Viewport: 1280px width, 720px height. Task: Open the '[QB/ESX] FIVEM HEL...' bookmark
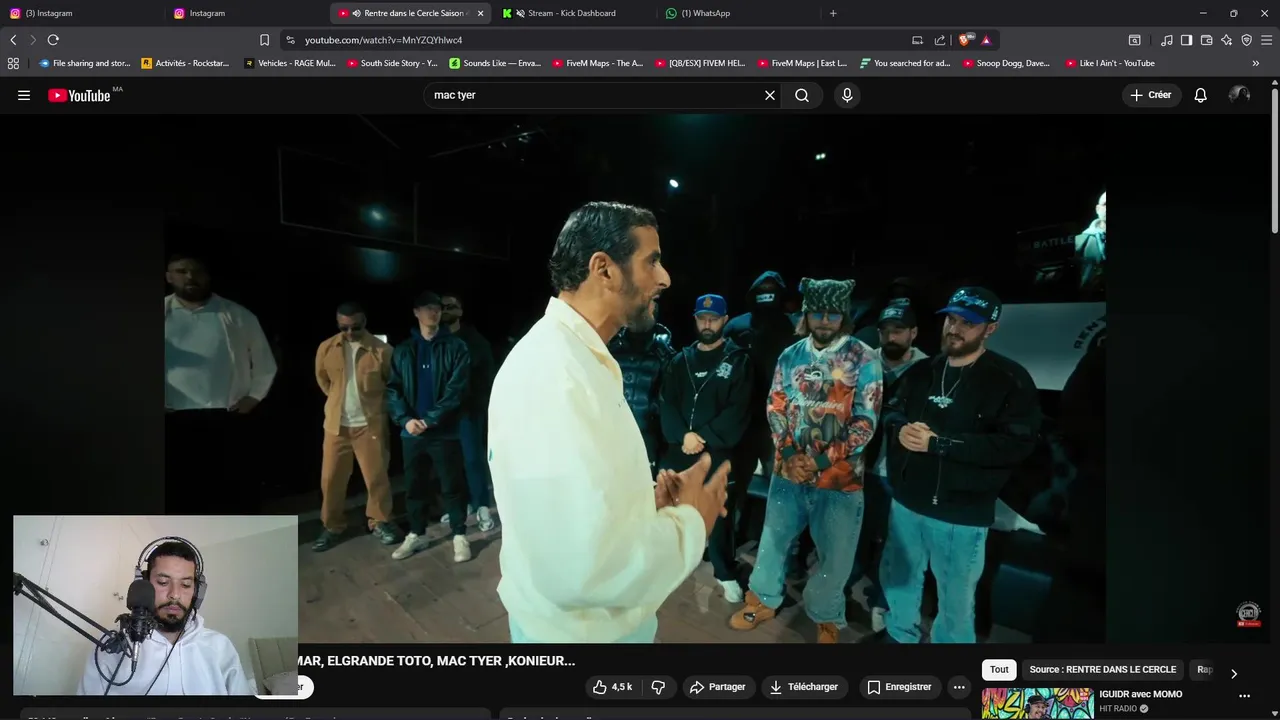tap(701, 63)
